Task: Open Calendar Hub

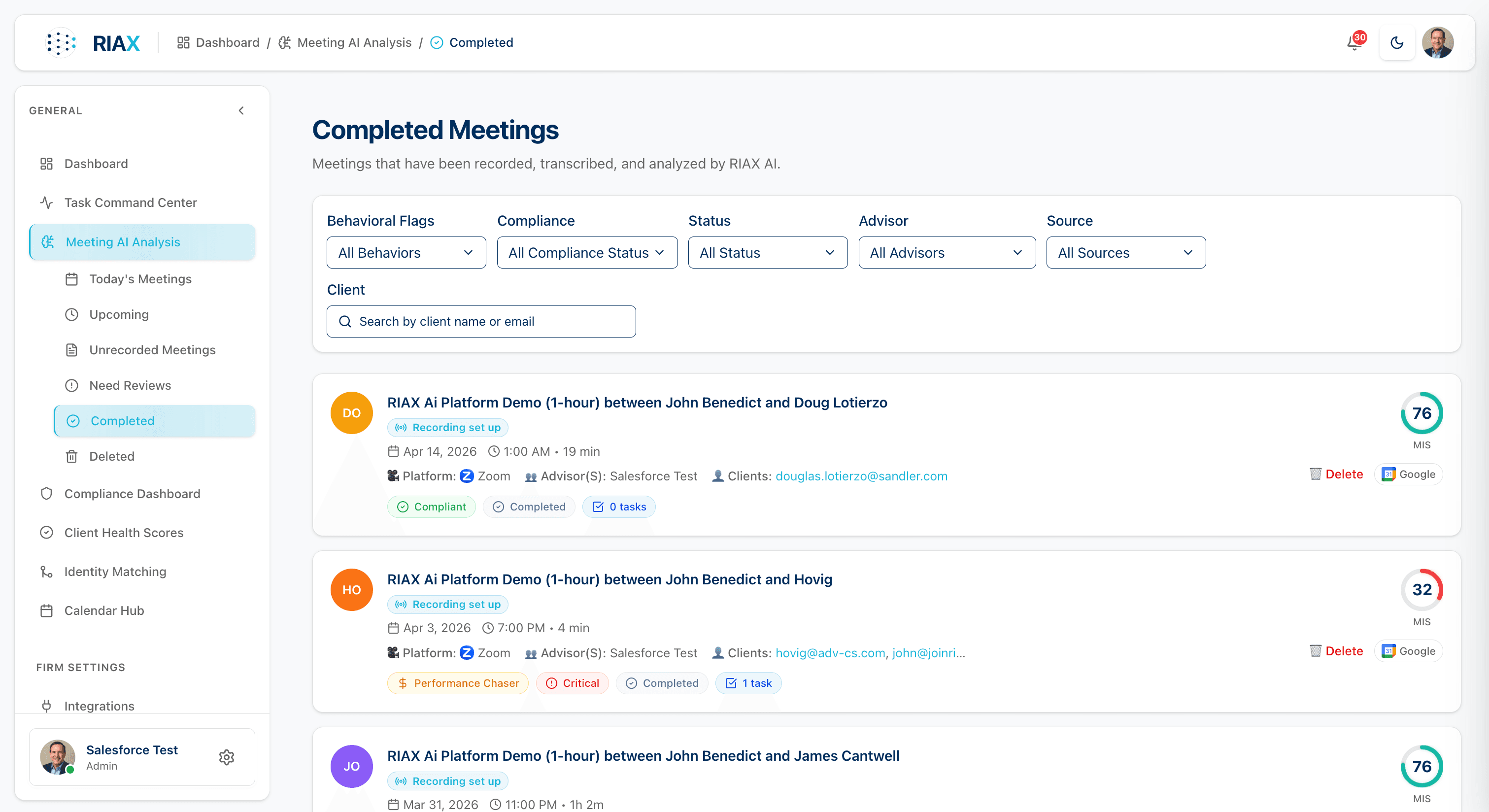Action: 142,610
